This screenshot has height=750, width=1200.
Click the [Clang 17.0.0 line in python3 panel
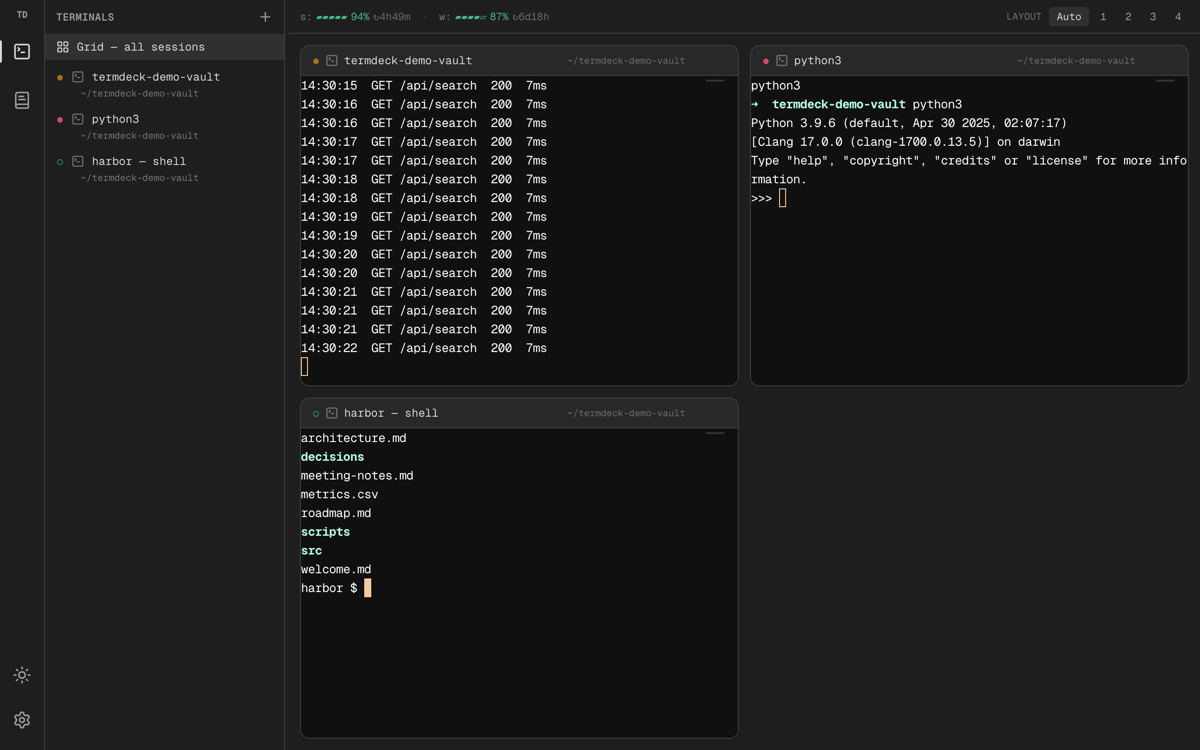pyautogui.click(x=905, y=142)
